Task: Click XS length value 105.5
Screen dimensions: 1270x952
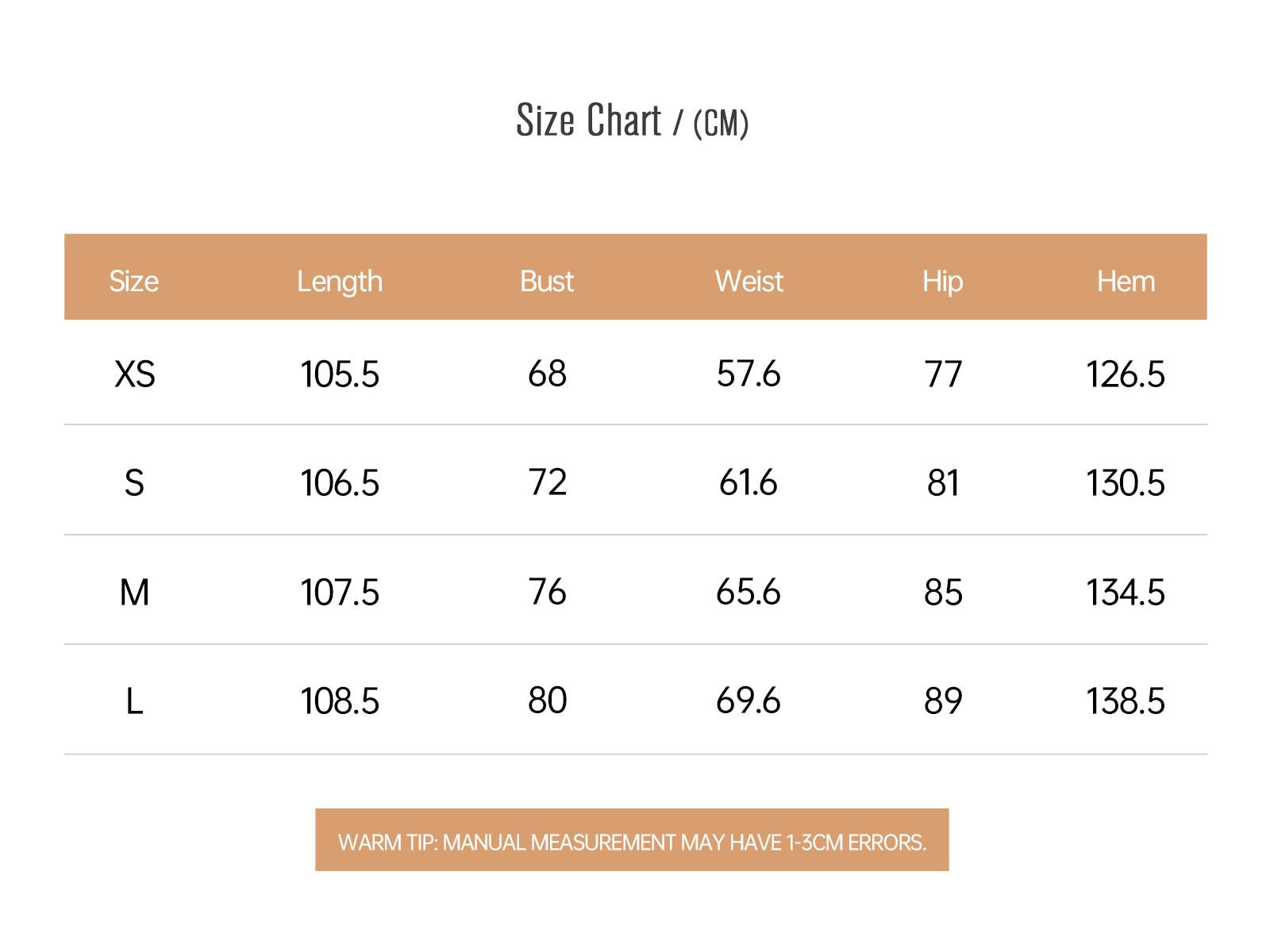Action: [340, 374]
